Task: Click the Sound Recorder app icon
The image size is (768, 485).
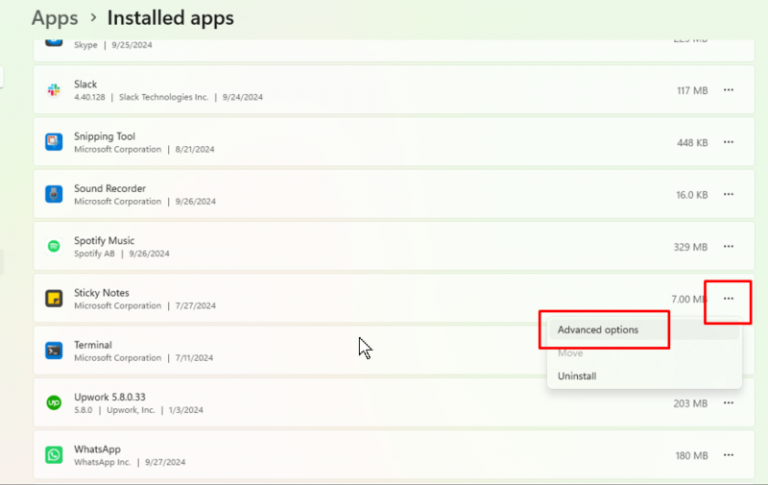Action: tap(54, 194)
